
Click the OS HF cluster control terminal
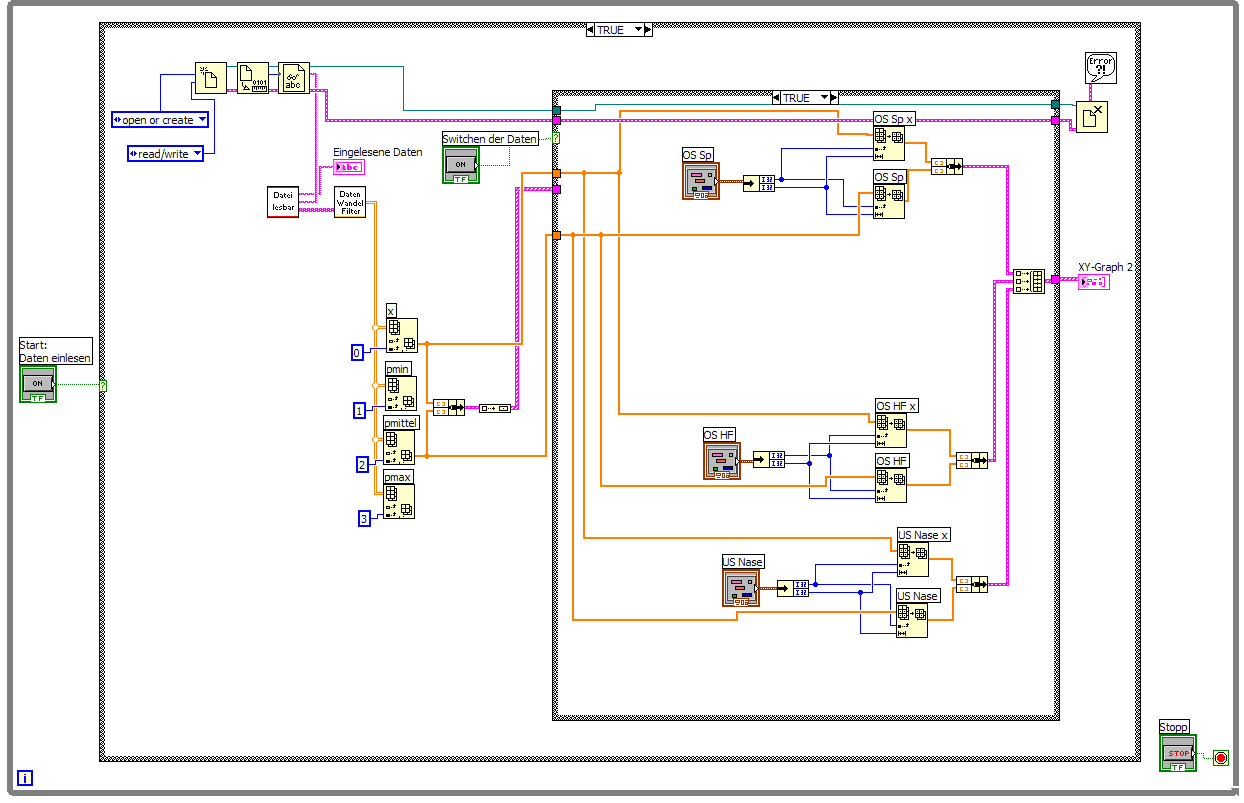click(722, 461)
